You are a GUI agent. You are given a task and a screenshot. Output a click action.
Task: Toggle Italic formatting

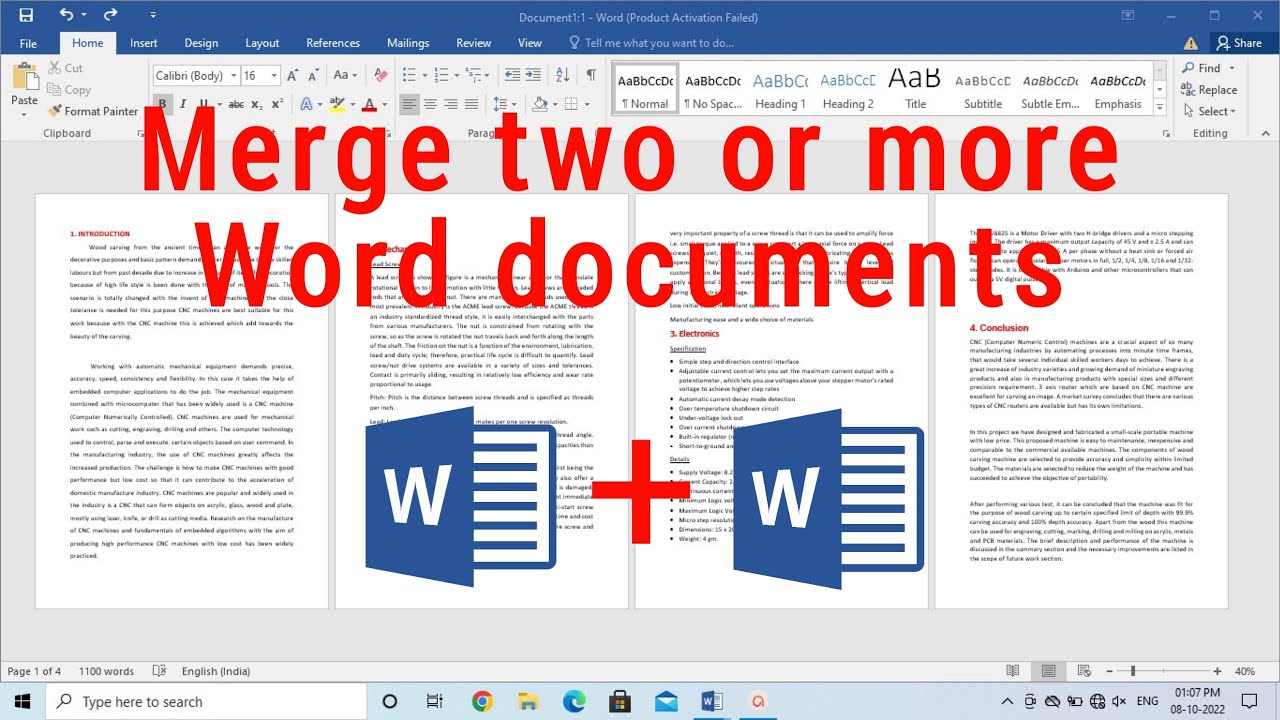(184, 104)
